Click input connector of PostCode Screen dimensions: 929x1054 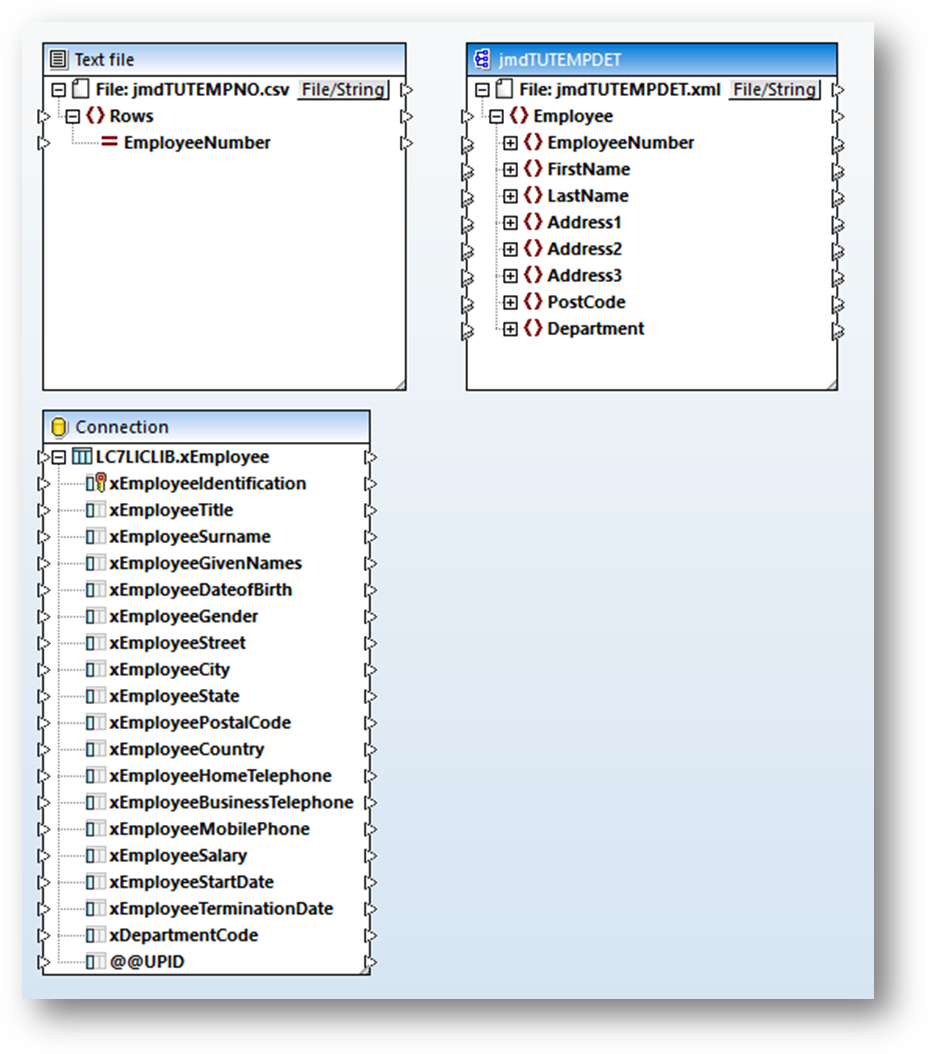[467, 303]
